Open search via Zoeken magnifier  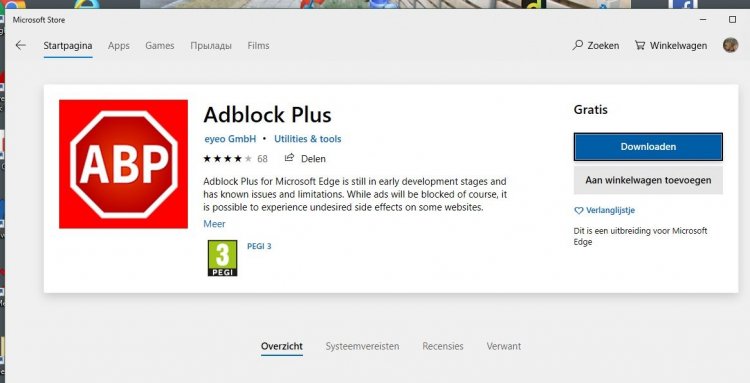click(578, 45)
